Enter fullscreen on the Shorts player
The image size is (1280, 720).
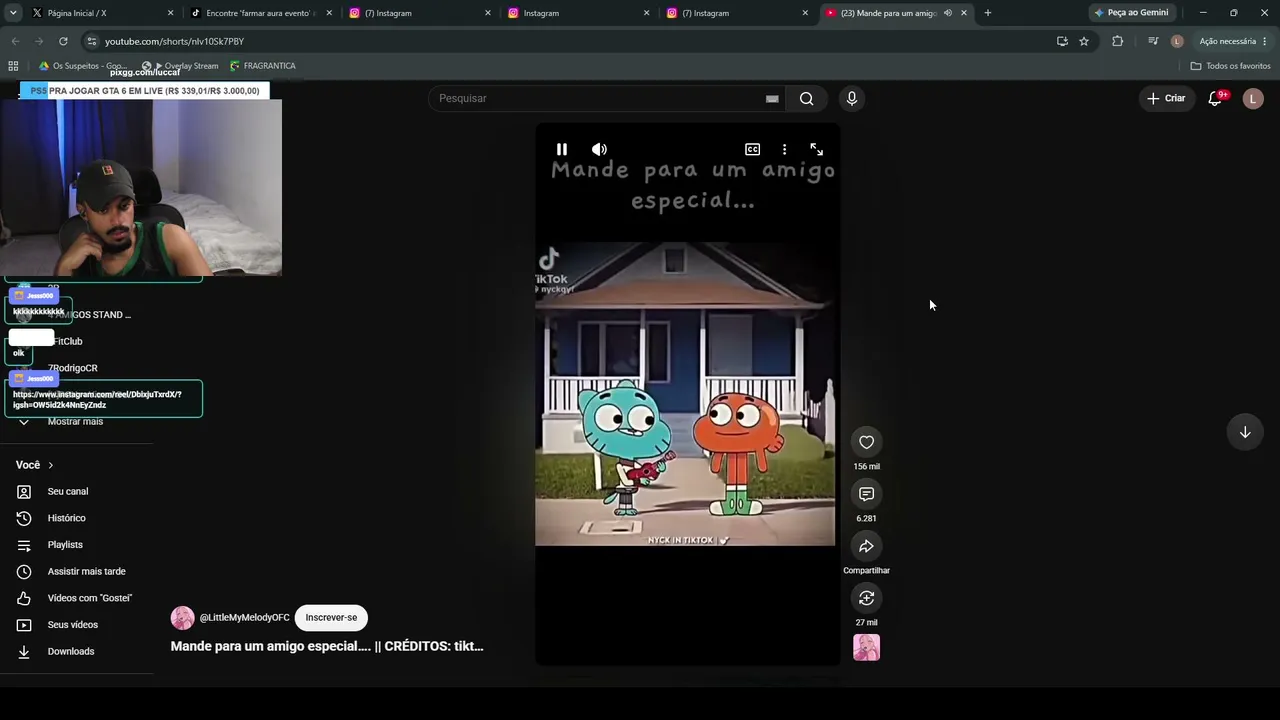pos(816,149)
